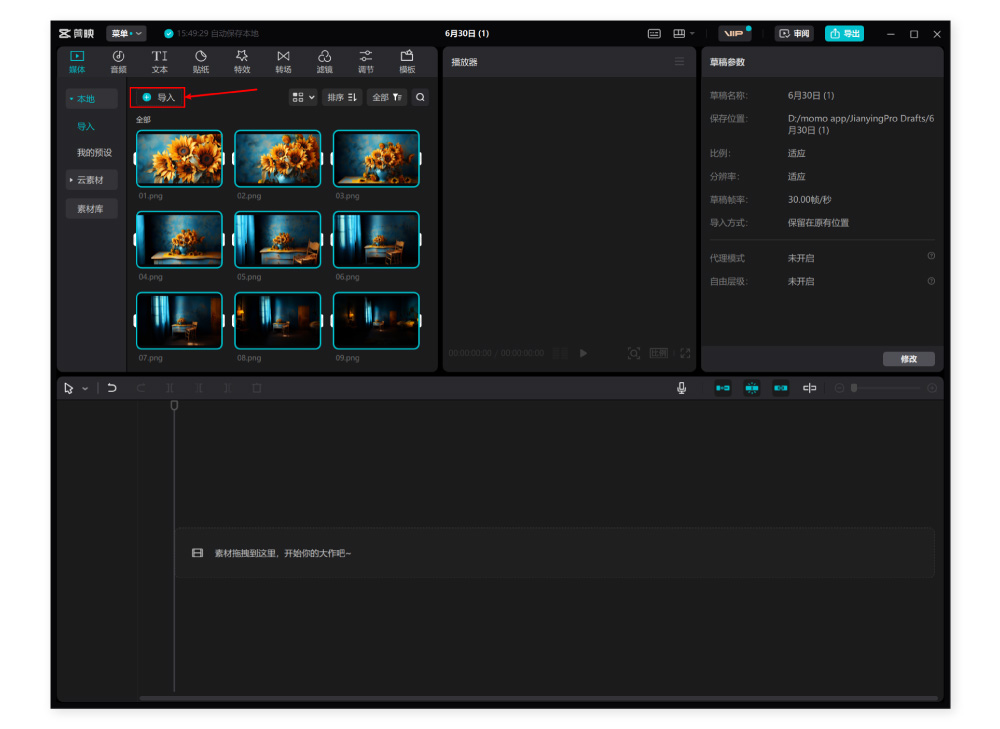Open the Adjust (调节) tab
The image size is (1000, 729).
click(365, 62)
